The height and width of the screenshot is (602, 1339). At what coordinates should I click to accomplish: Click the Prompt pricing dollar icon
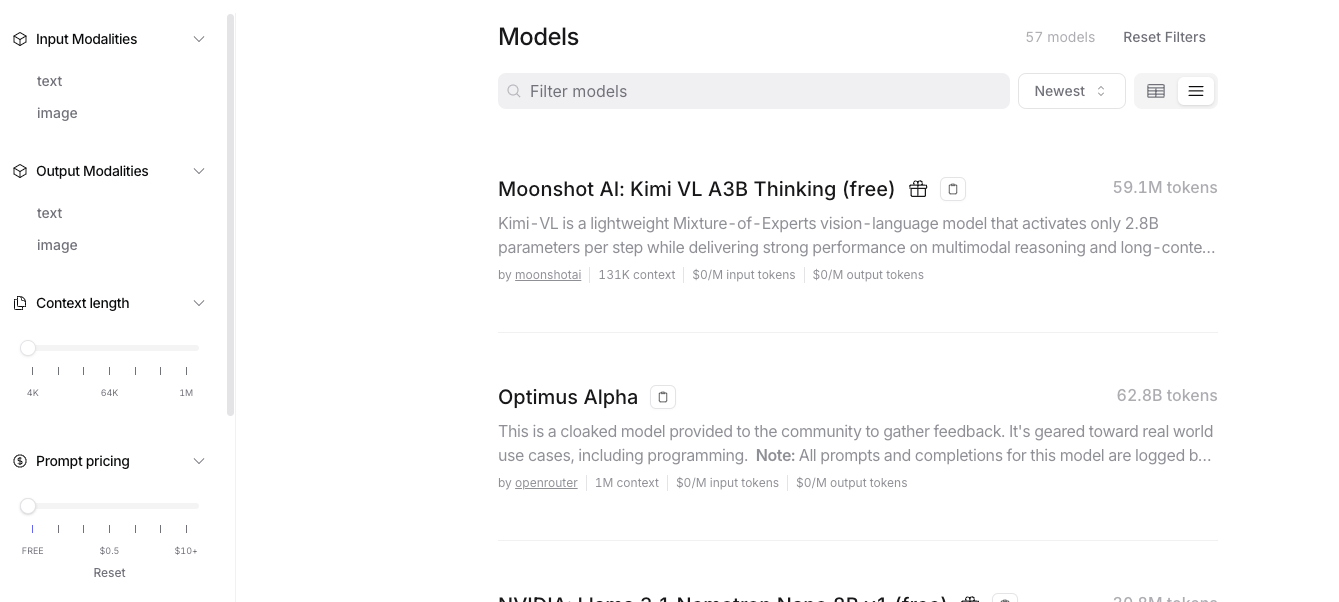point(20,461)
